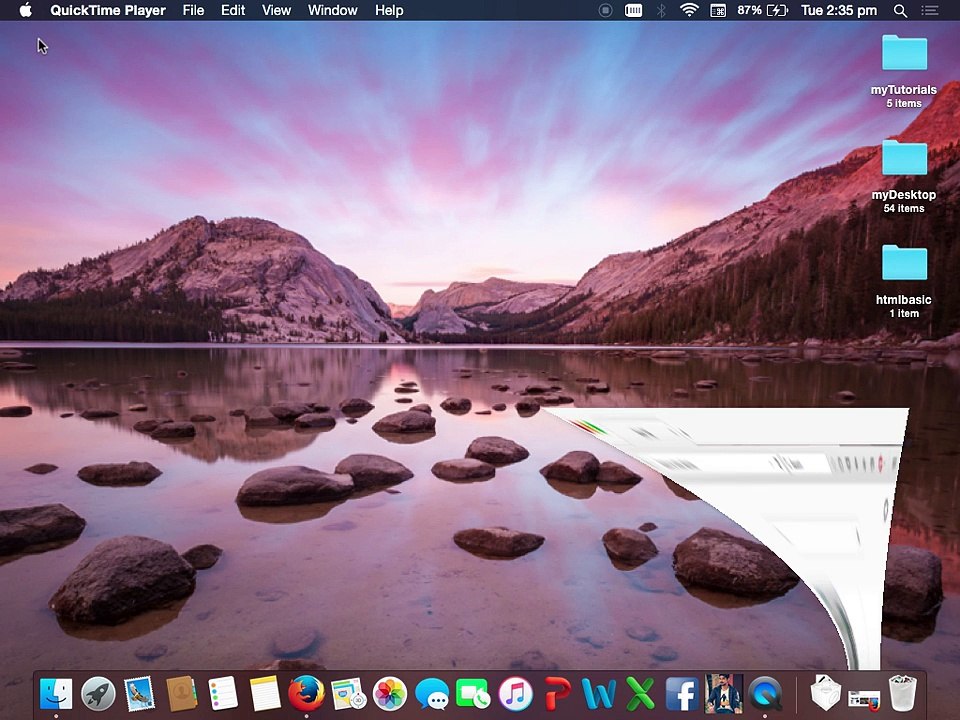The height and width of the screenshot is (720, 960).
Task: Open the Window menu
Action: 332,10
